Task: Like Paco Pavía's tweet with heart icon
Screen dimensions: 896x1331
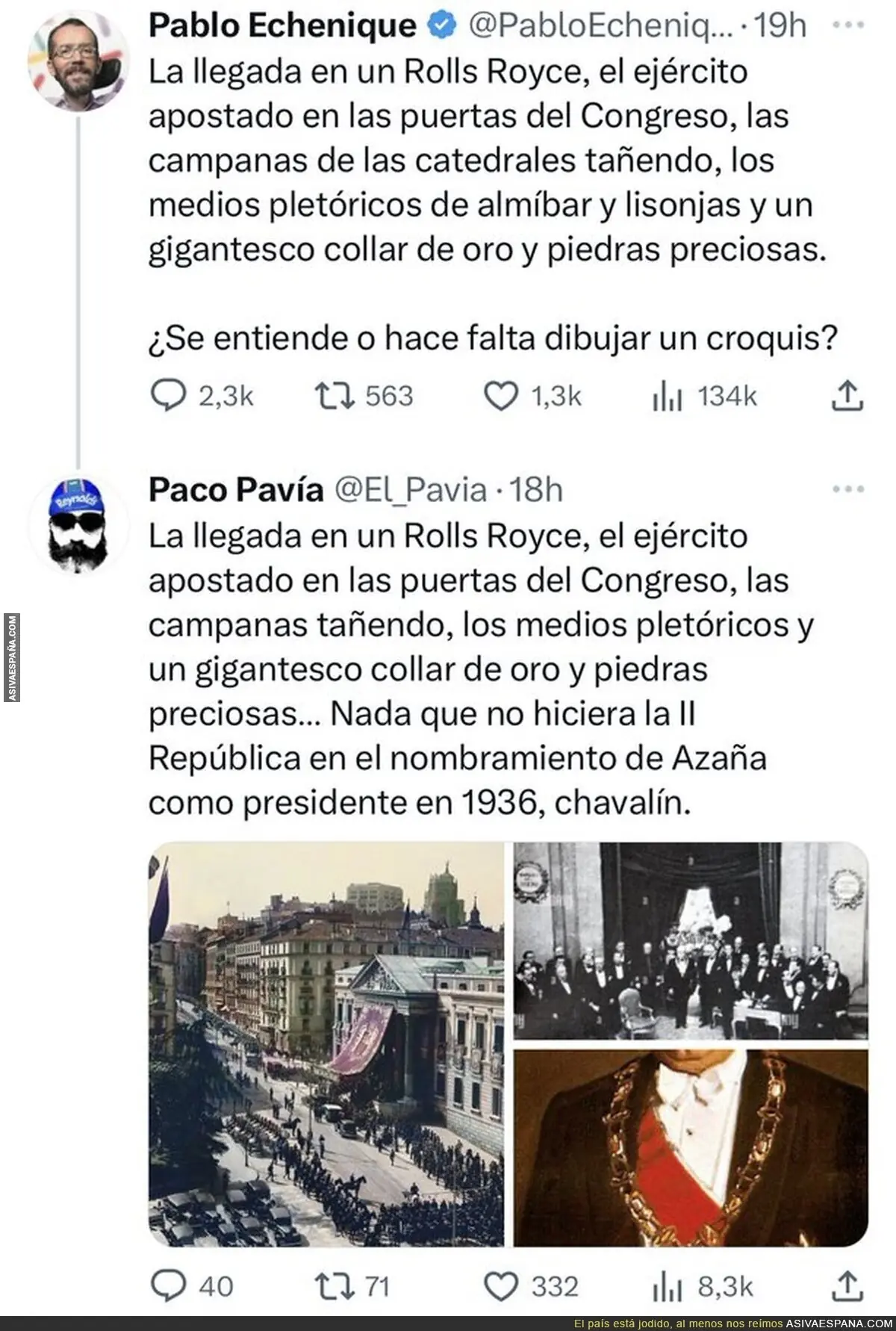Action: [x=501, y=1285]
